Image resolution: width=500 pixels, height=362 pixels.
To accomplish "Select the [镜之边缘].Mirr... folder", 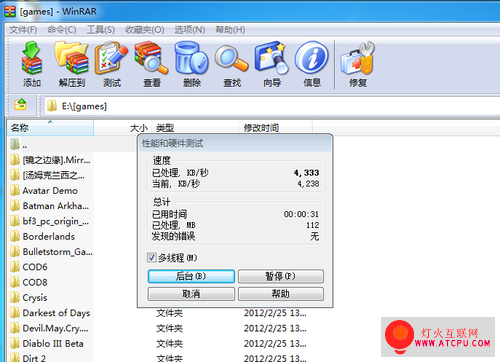I will click(50, 160).
